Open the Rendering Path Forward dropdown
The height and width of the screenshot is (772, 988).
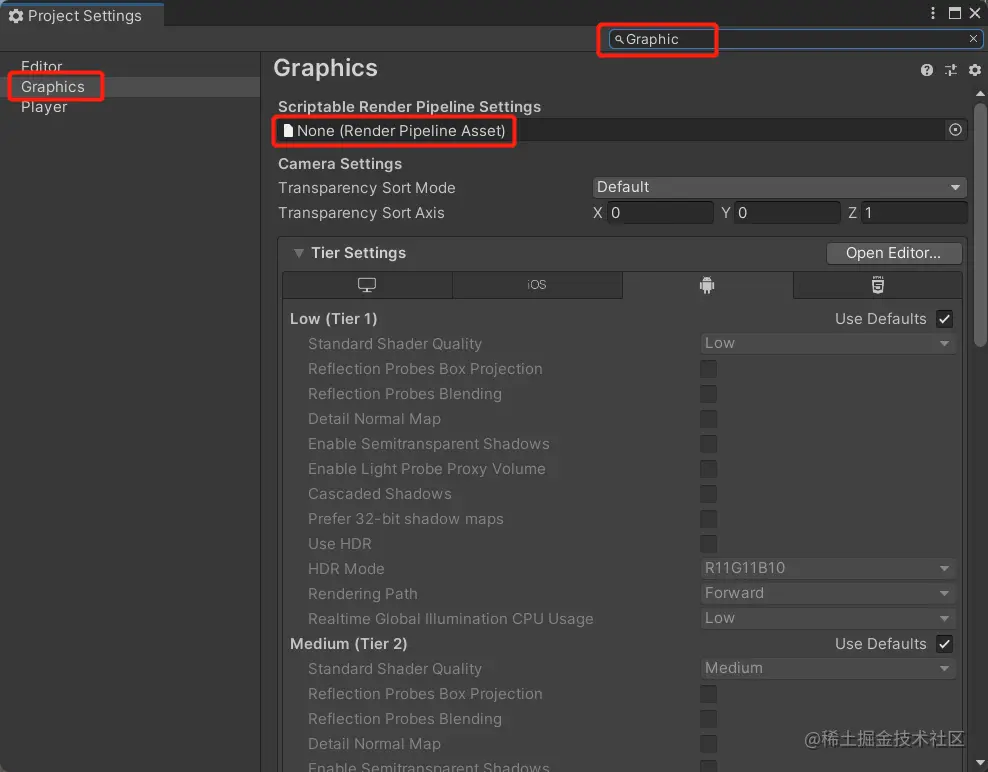coord(828,593)
